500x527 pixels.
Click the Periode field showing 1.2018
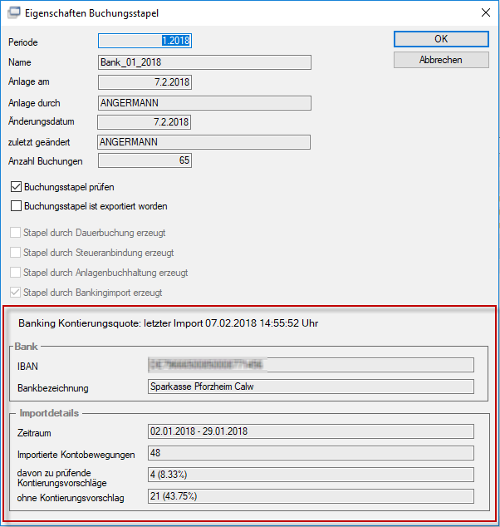[x=145, y=41]
